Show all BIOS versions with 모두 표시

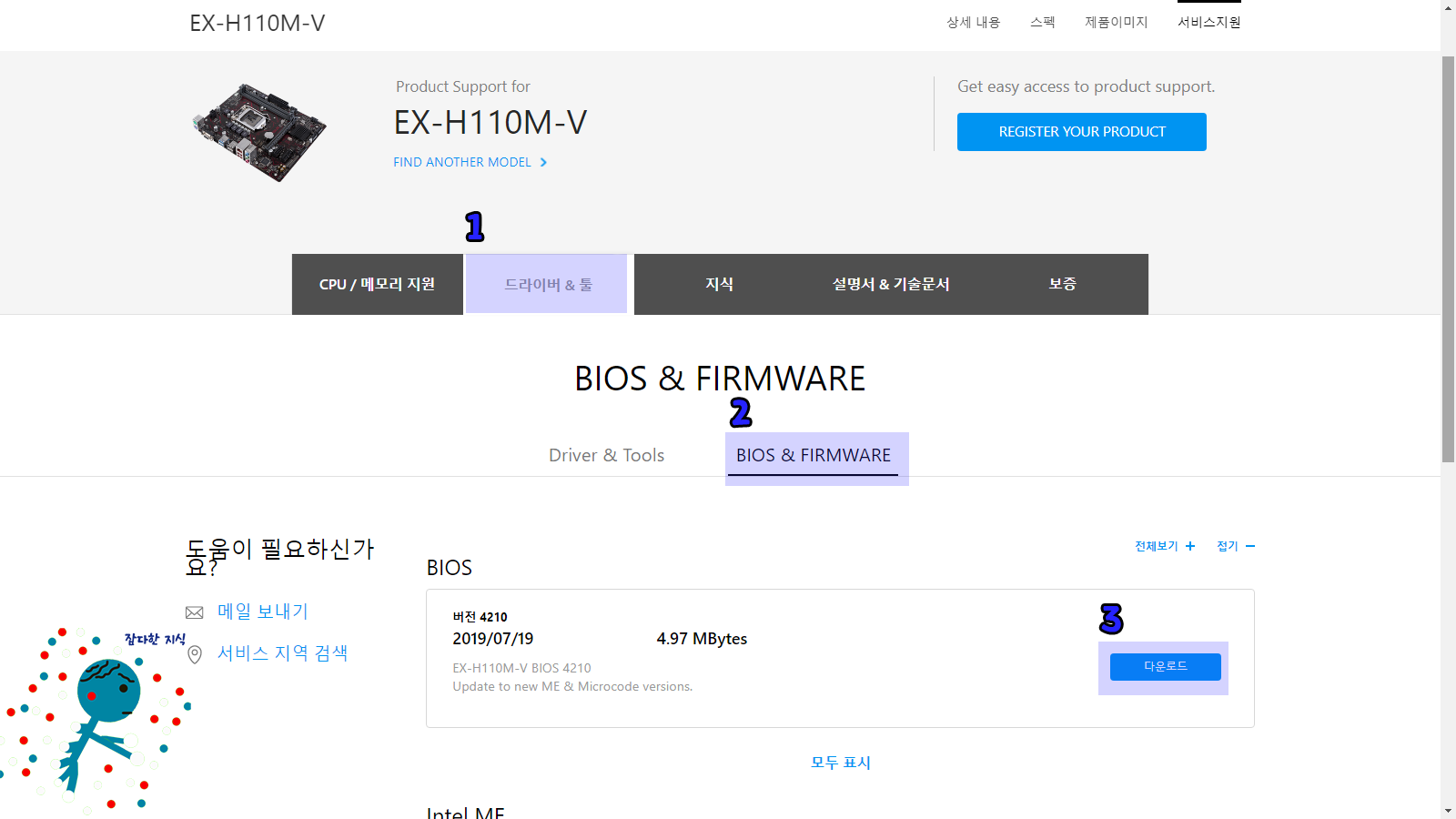click(x=841, y=763)
